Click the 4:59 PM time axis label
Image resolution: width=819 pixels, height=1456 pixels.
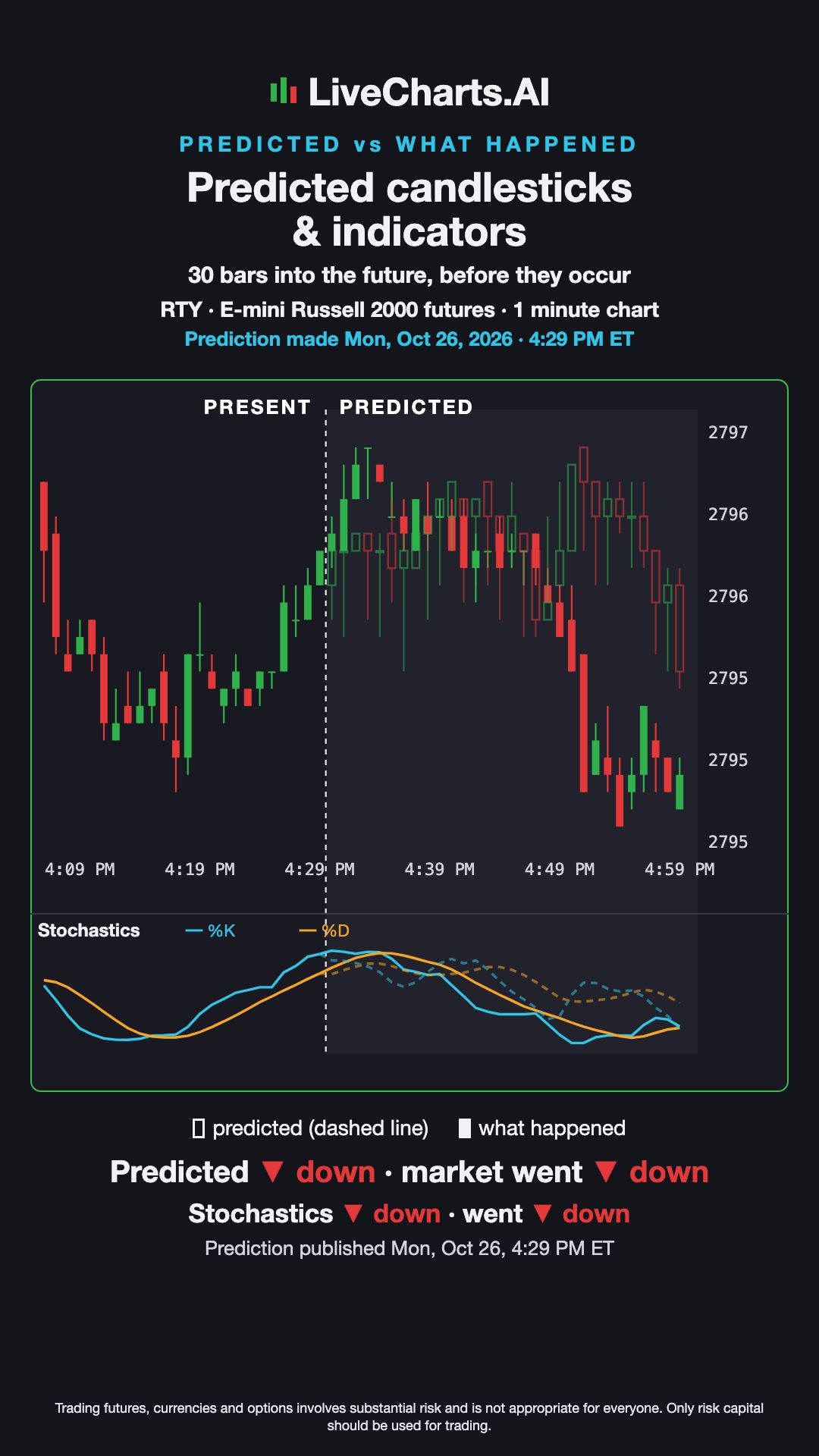679,869
